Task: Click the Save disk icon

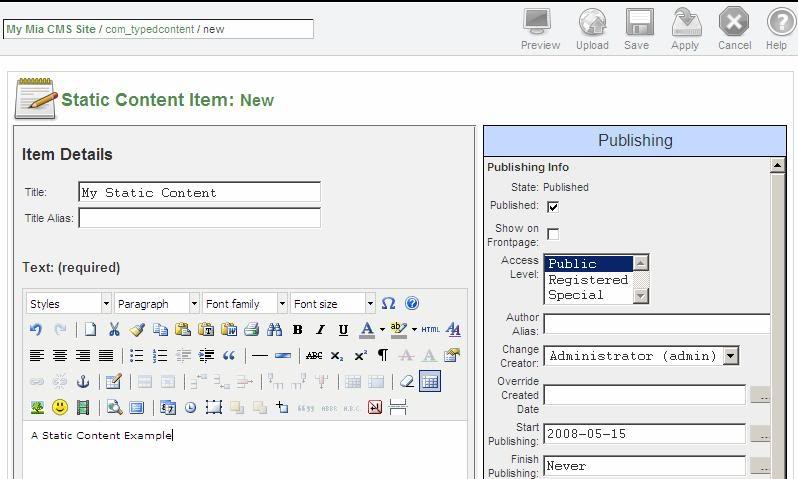Action: 639,30
